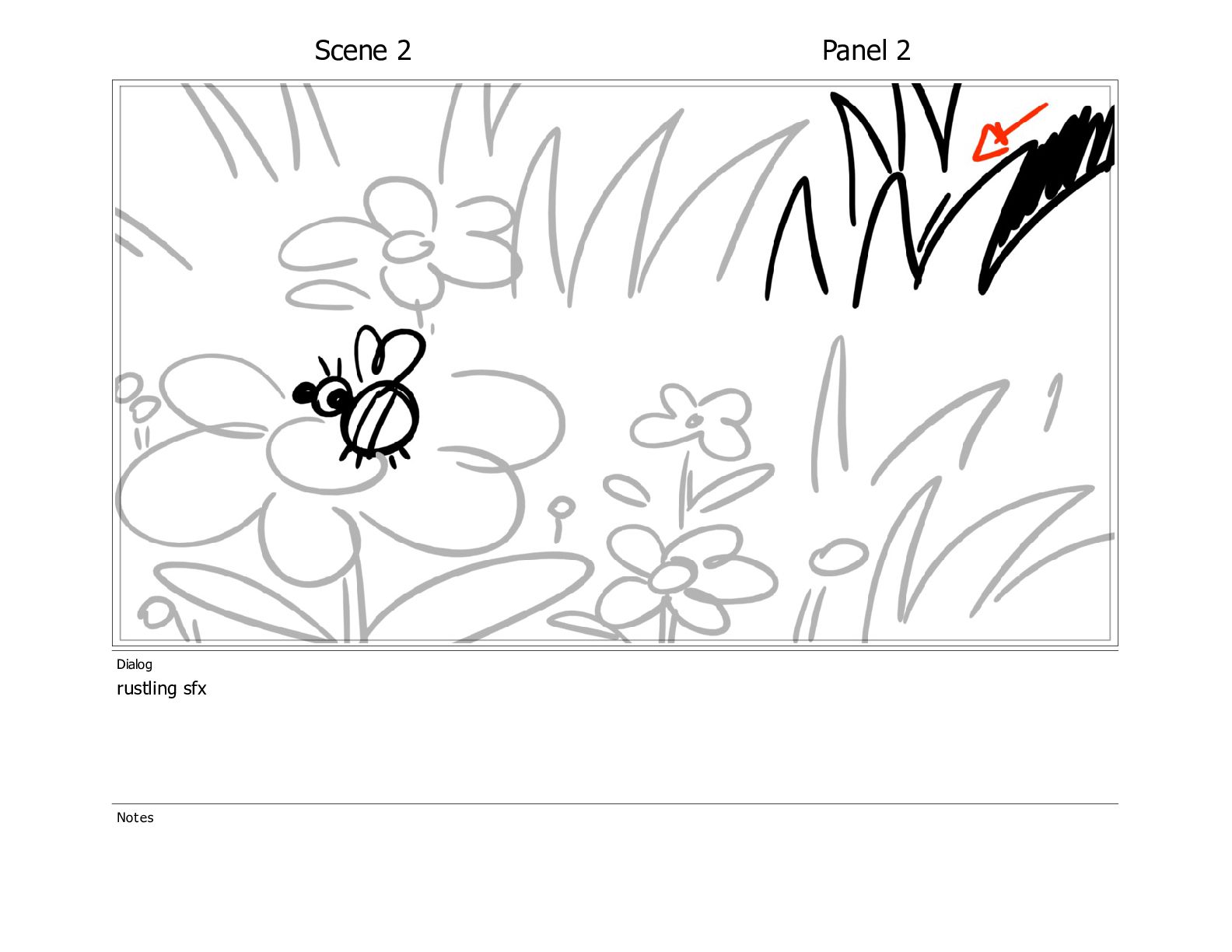Click the bee's eye
1232x952 pixels.
pos(334,395)
